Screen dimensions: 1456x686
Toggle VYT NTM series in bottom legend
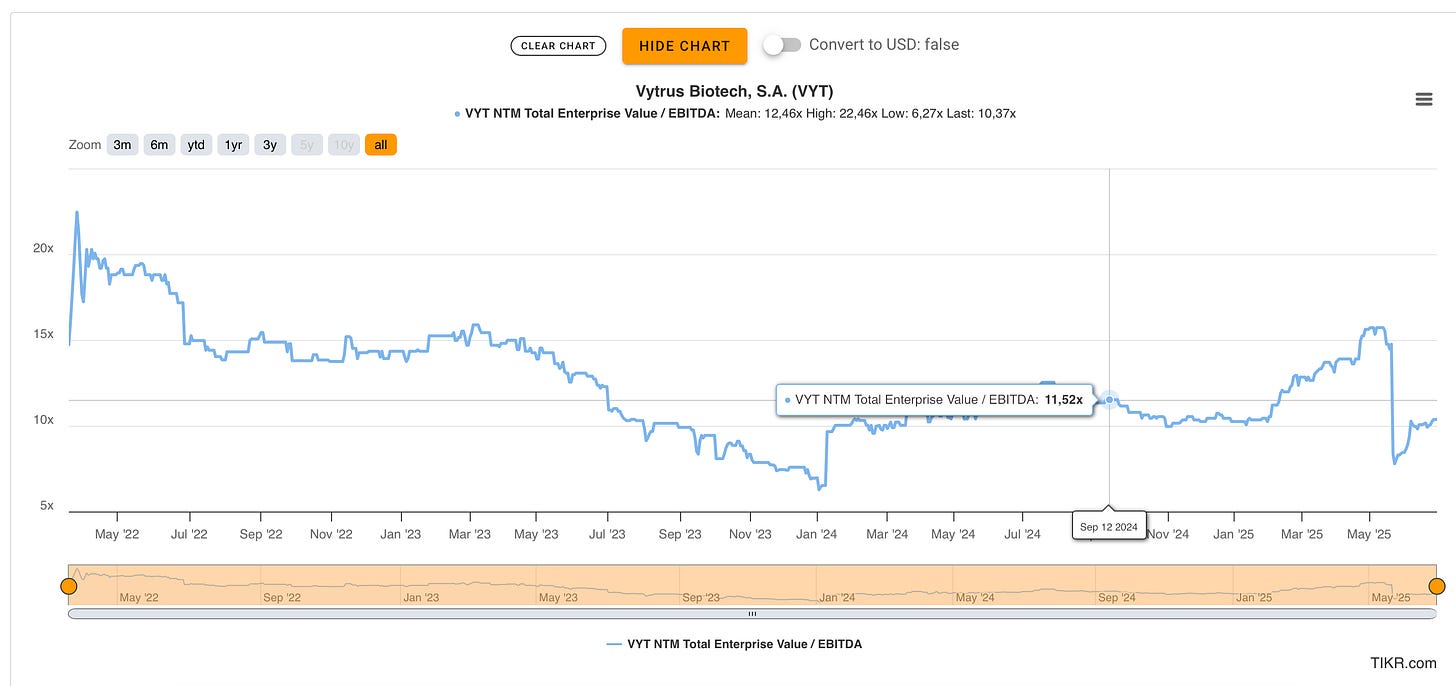(x=734, y=644)
